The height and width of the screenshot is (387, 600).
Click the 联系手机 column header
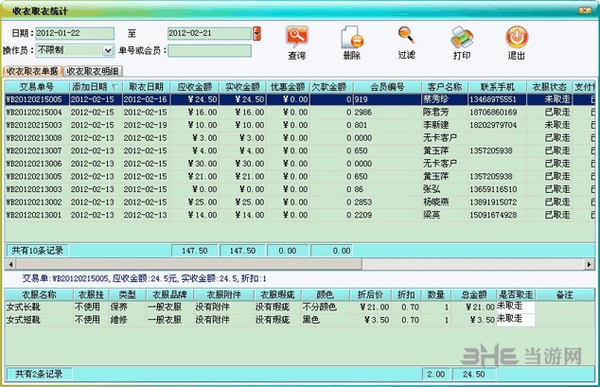[x=497, y=87]
